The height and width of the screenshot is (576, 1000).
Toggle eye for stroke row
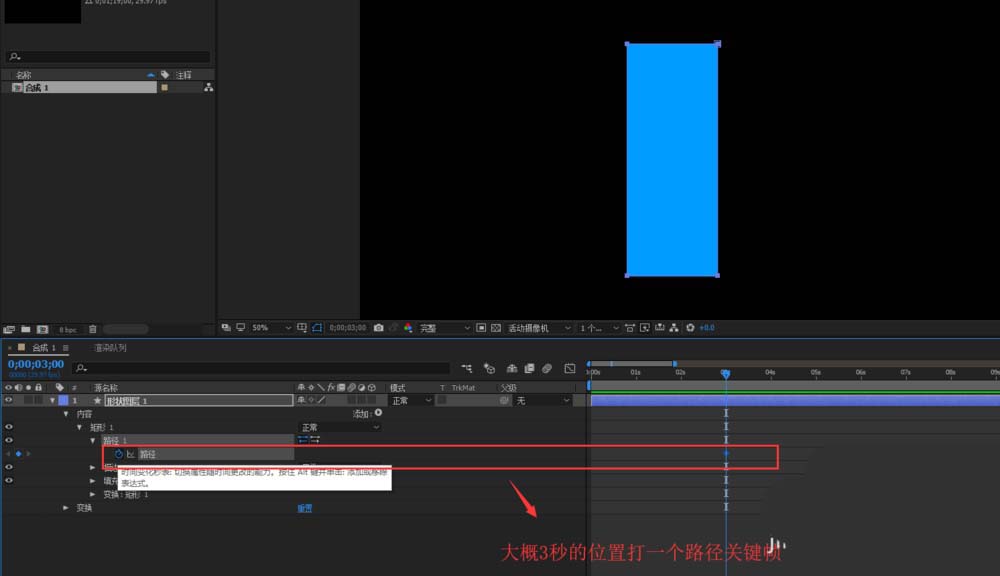pyautogui.click(x=8, y=467)
